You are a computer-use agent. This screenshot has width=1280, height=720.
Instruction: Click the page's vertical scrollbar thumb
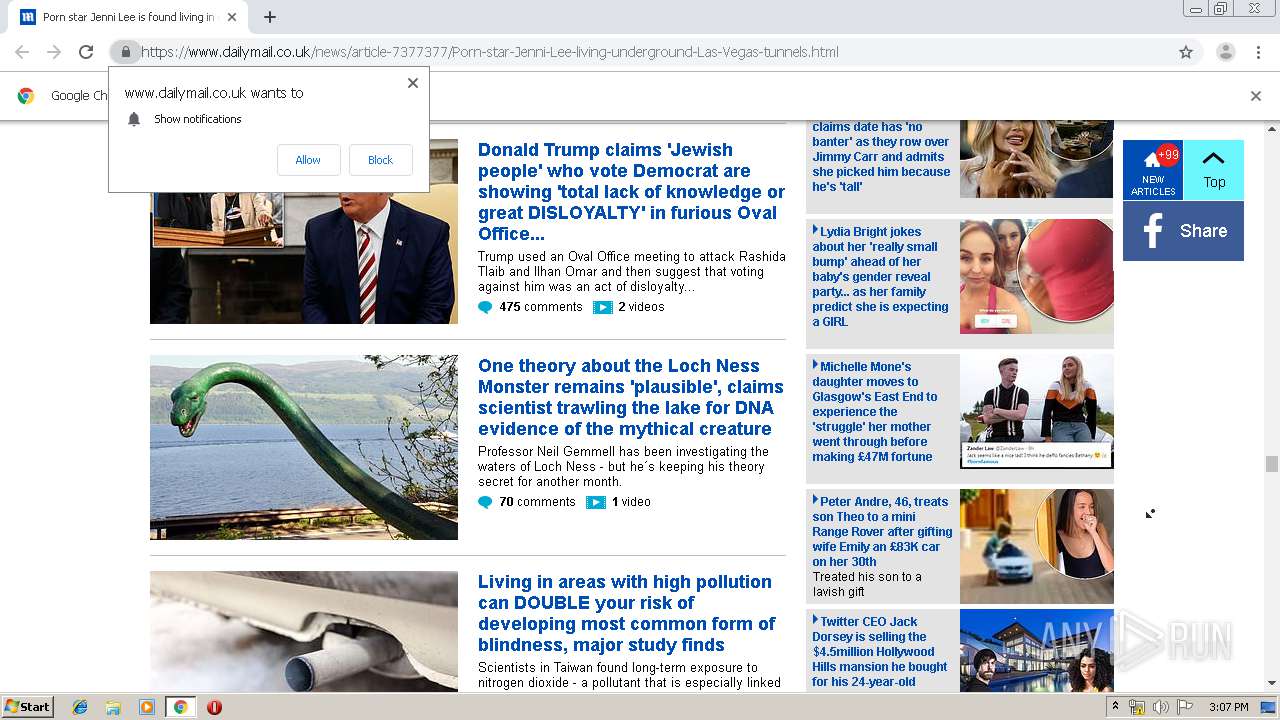(x=1271, y=464)
